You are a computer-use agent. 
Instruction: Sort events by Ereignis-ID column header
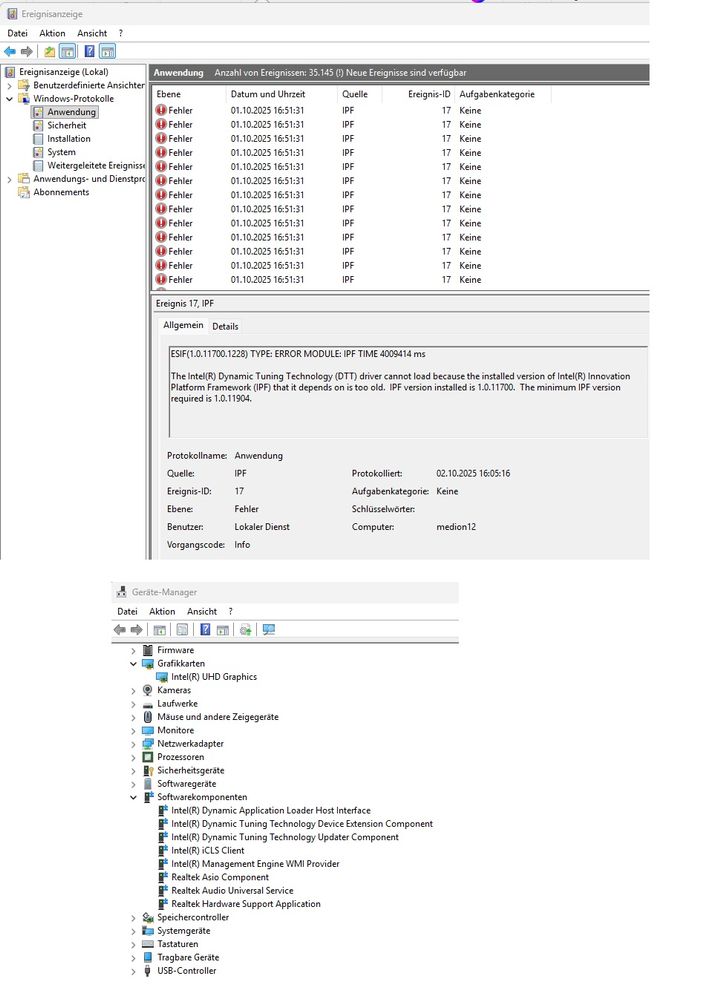point(430,94)
